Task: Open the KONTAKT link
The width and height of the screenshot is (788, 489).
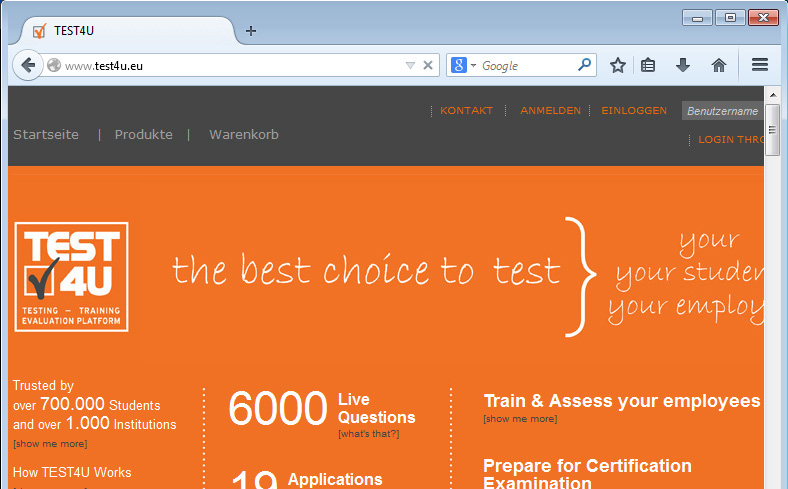Action: 466,111
